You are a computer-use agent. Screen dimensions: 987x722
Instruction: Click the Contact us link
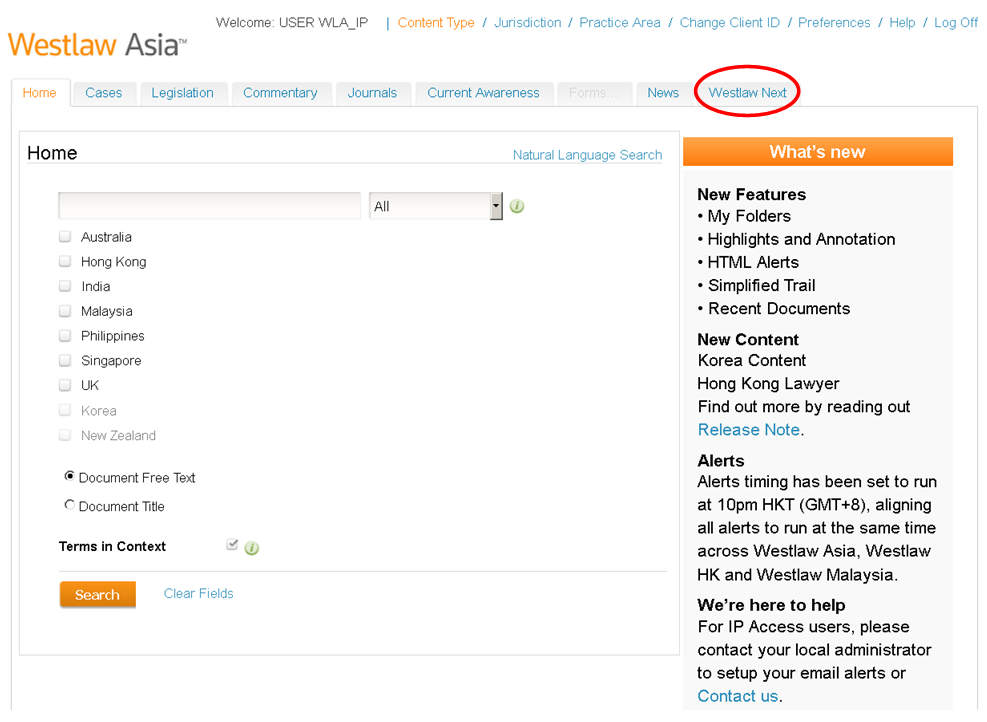pyautogui.click(x=737, y=696)
